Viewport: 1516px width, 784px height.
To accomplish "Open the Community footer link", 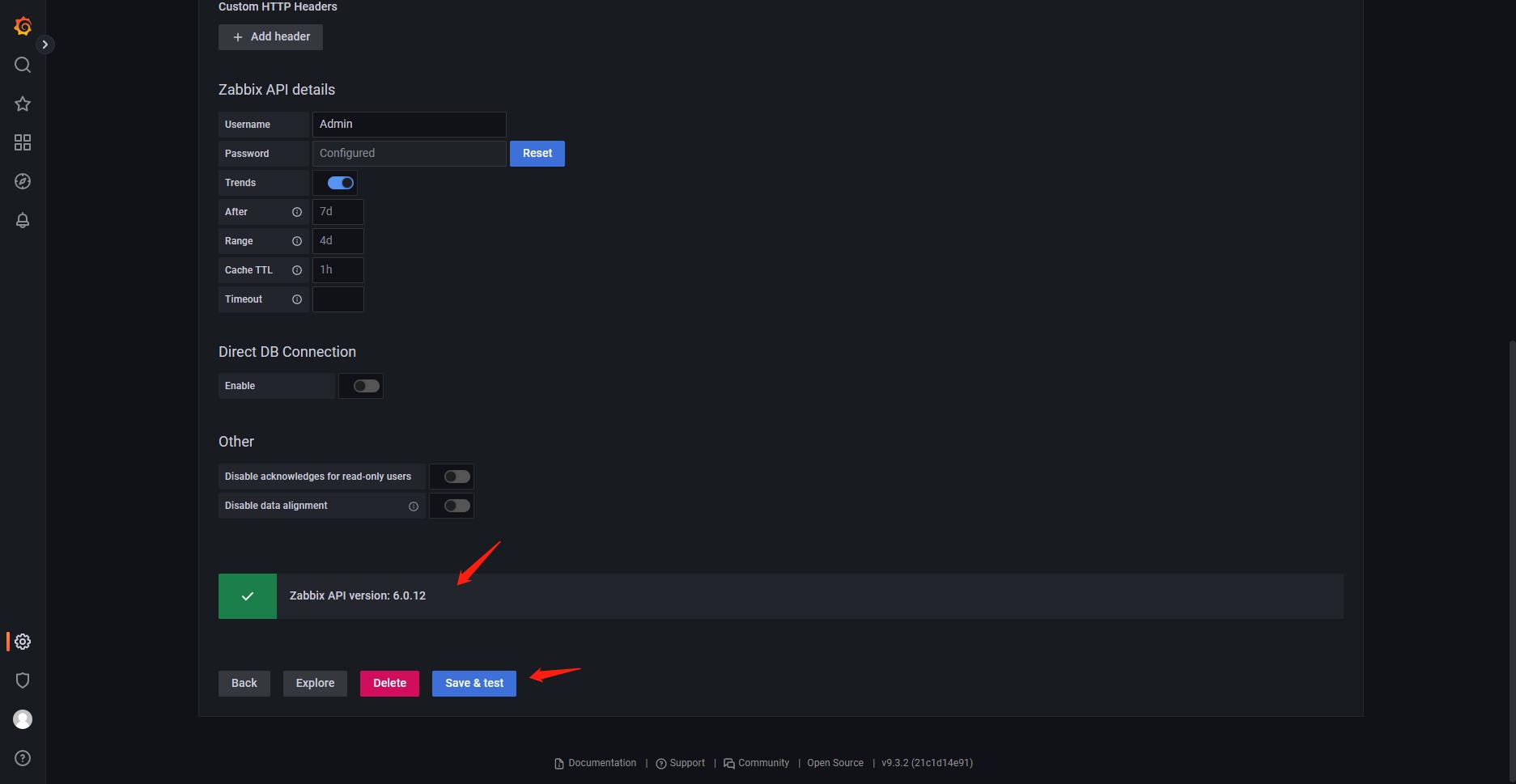I will tap(757, 763).
